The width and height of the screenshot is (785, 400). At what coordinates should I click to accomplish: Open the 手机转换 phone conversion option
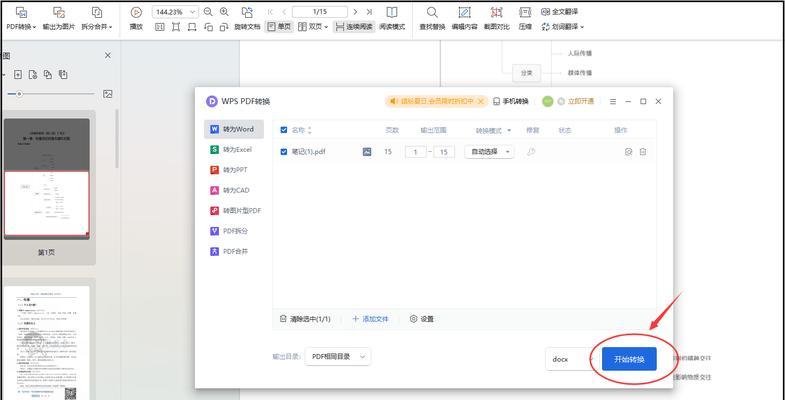(x=511, y=101)
